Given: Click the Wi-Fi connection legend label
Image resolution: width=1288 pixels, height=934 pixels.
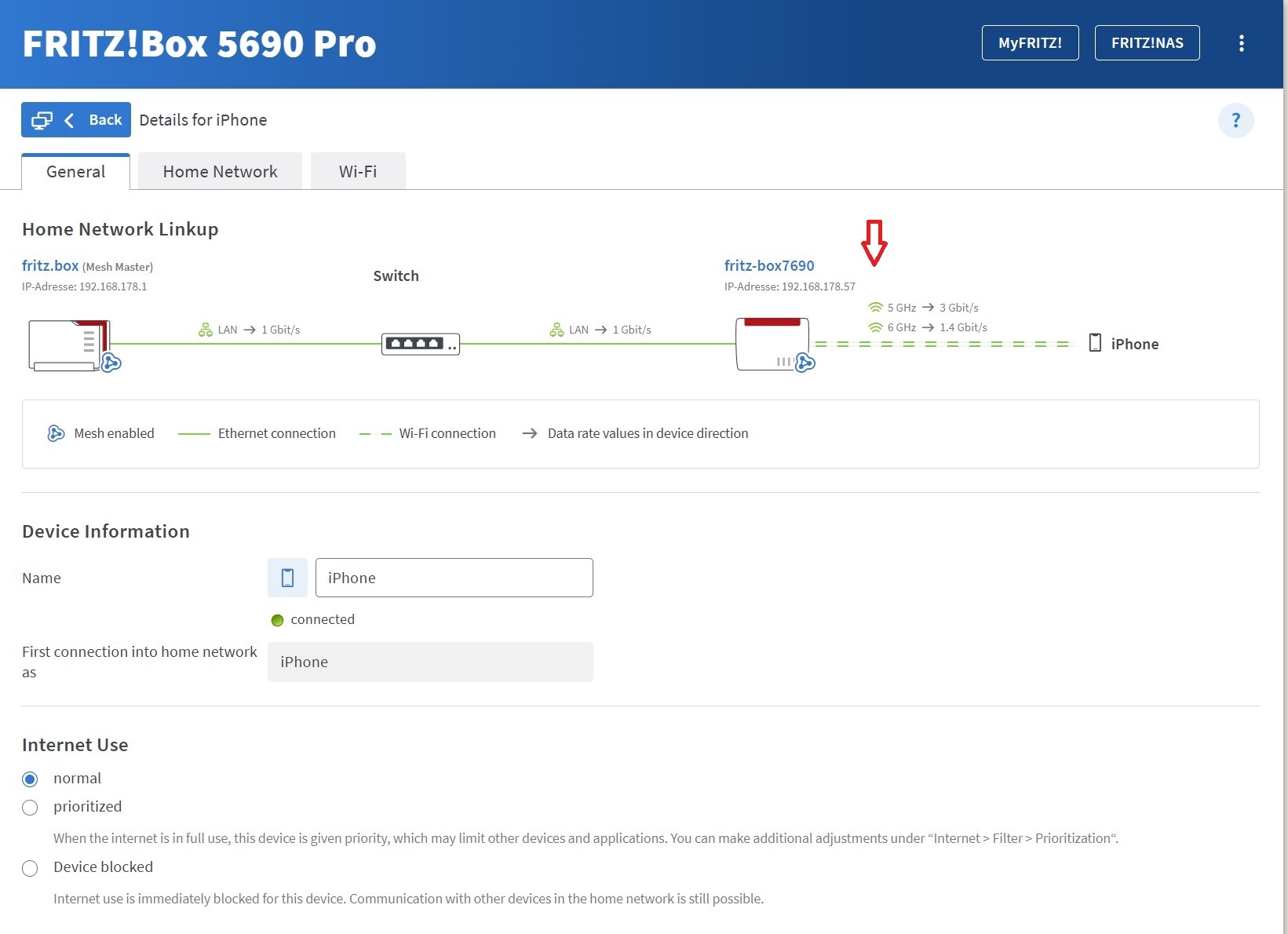Looking at the screenshot, I should [x=447, y=433].
